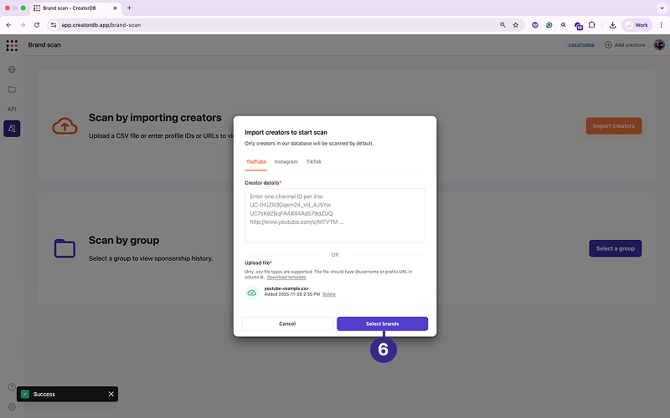Reload the page in the browser

point(37,24)
